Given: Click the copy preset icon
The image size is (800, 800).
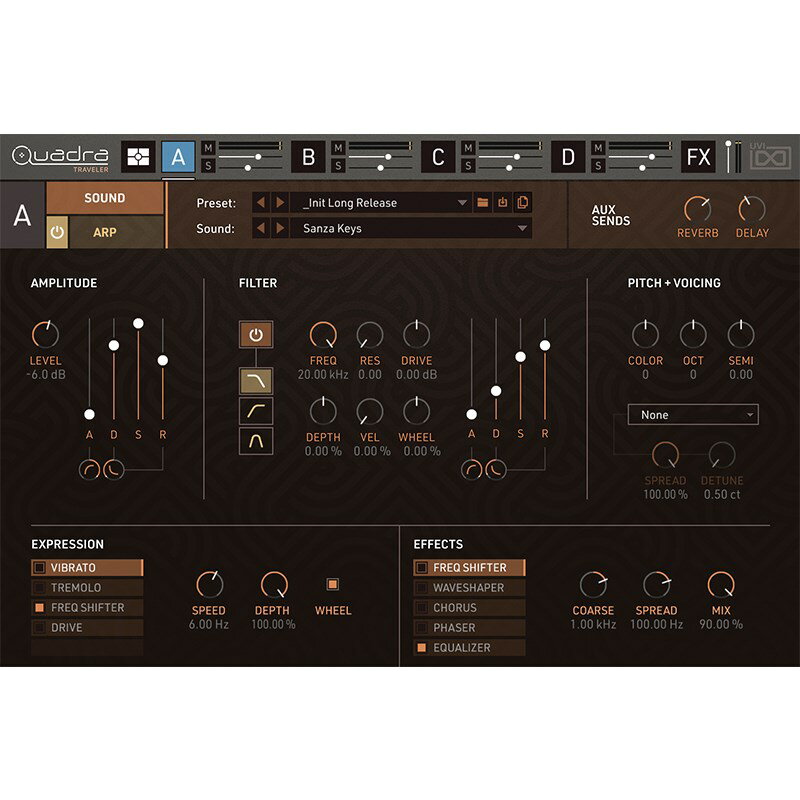Looking at the screenshot, I should click(x=522, y=203).
